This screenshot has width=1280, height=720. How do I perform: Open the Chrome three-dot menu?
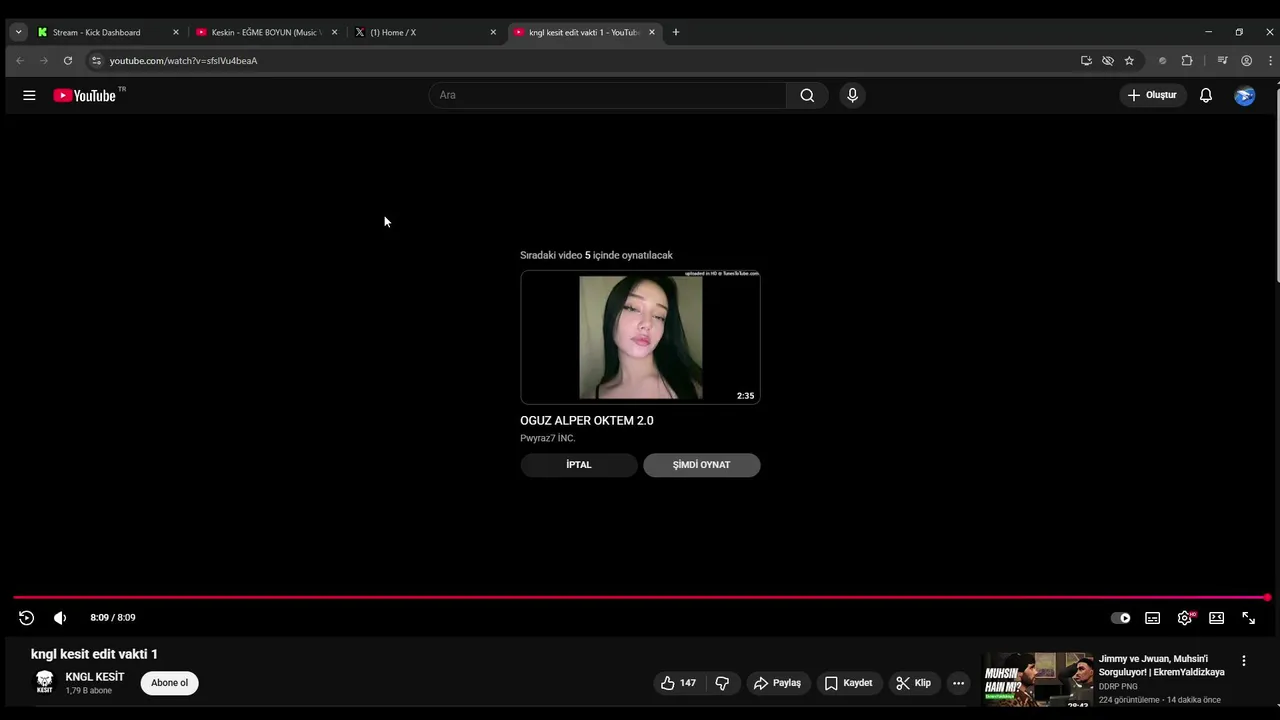(x=1270, y=61)
